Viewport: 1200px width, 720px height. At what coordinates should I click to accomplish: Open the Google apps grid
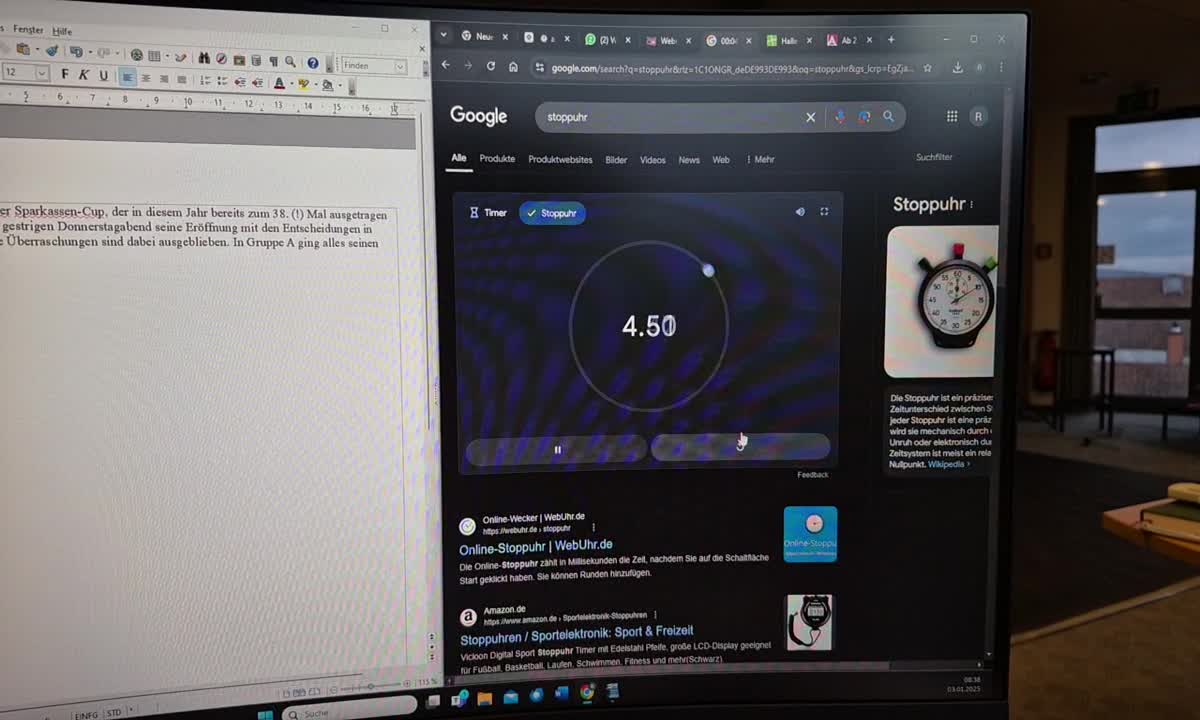(952, 117)
